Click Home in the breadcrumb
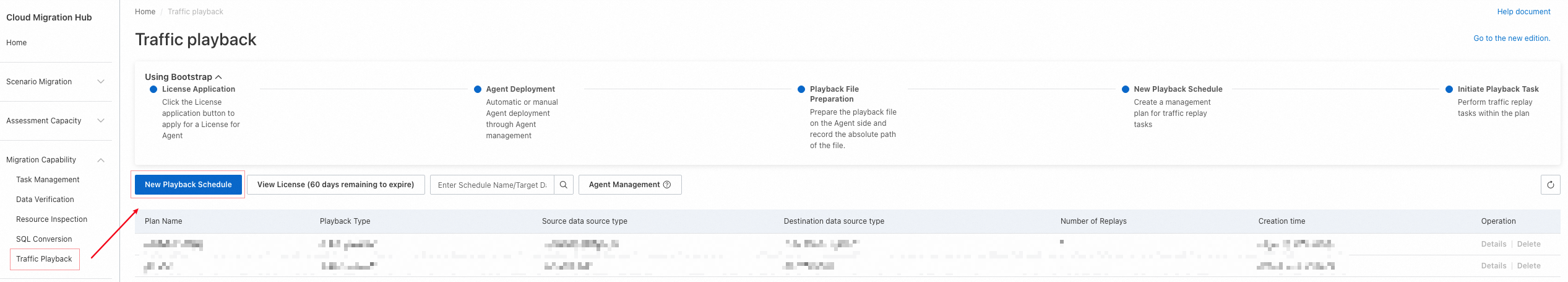The image size is (1568, 282). pos(145,12)
